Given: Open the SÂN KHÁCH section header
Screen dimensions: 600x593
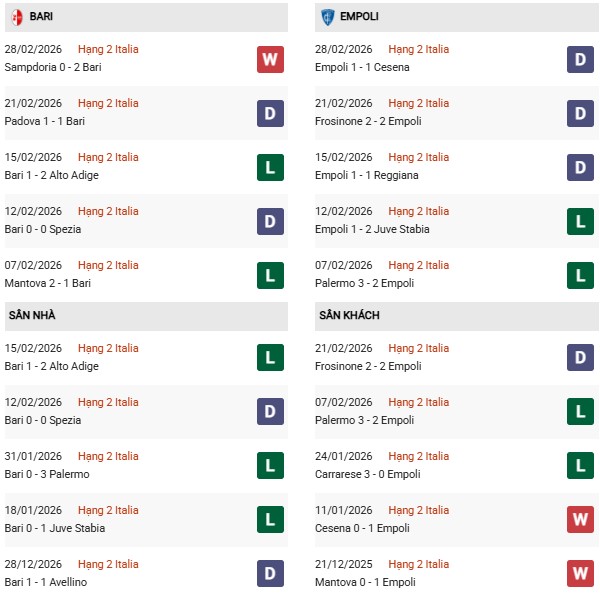Looking at the screenshot, I should [x=350, y=316].
